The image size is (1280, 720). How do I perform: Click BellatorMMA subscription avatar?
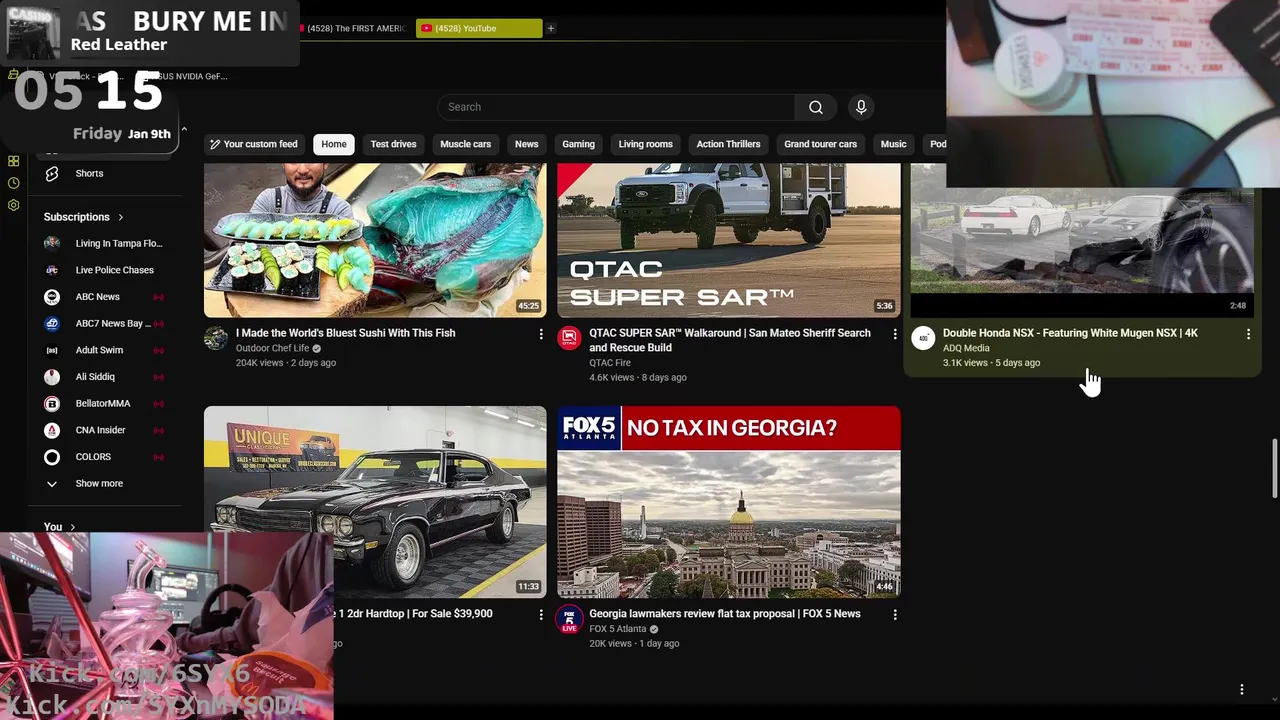pos(52,403)
